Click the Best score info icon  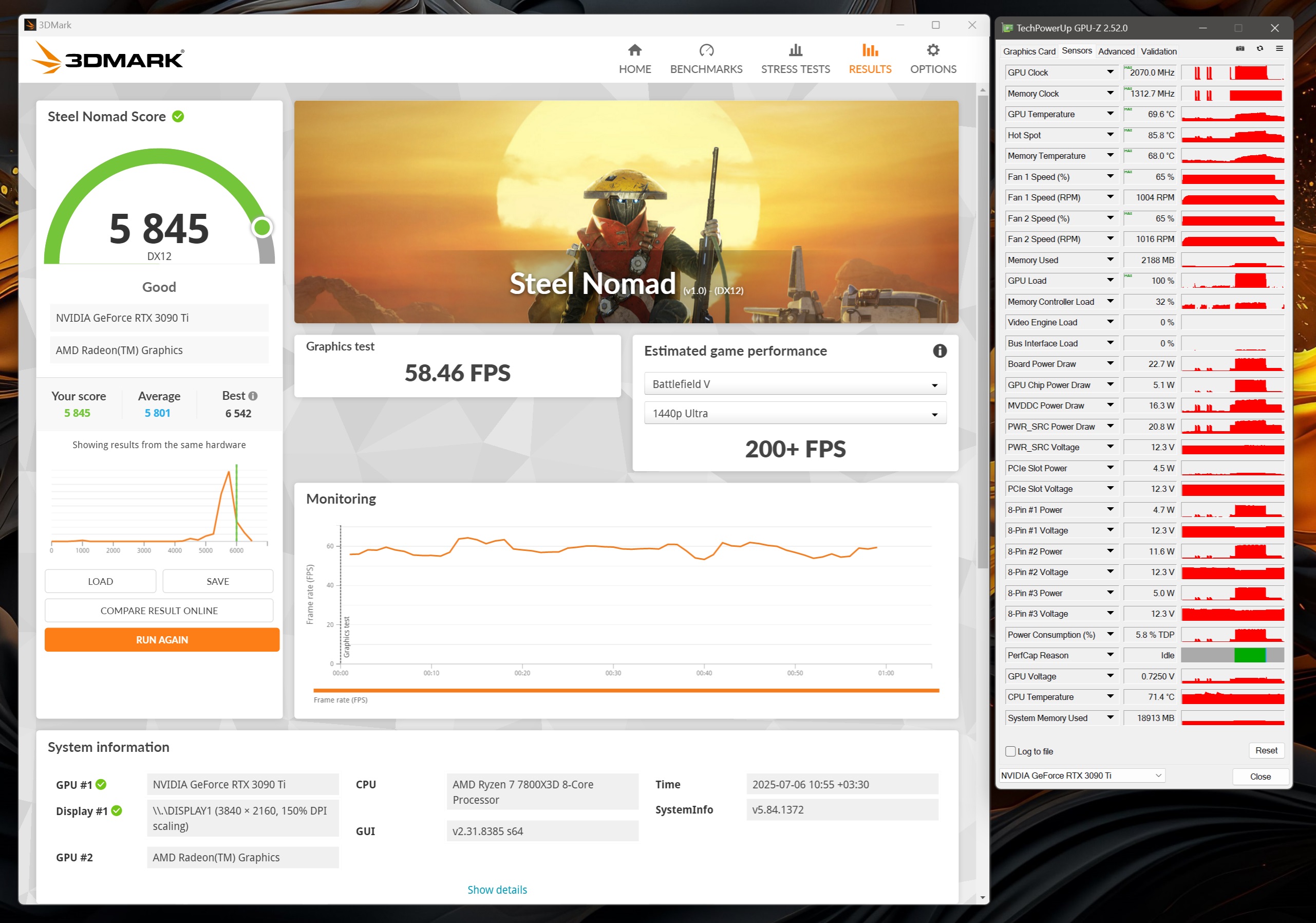point(253,396)
